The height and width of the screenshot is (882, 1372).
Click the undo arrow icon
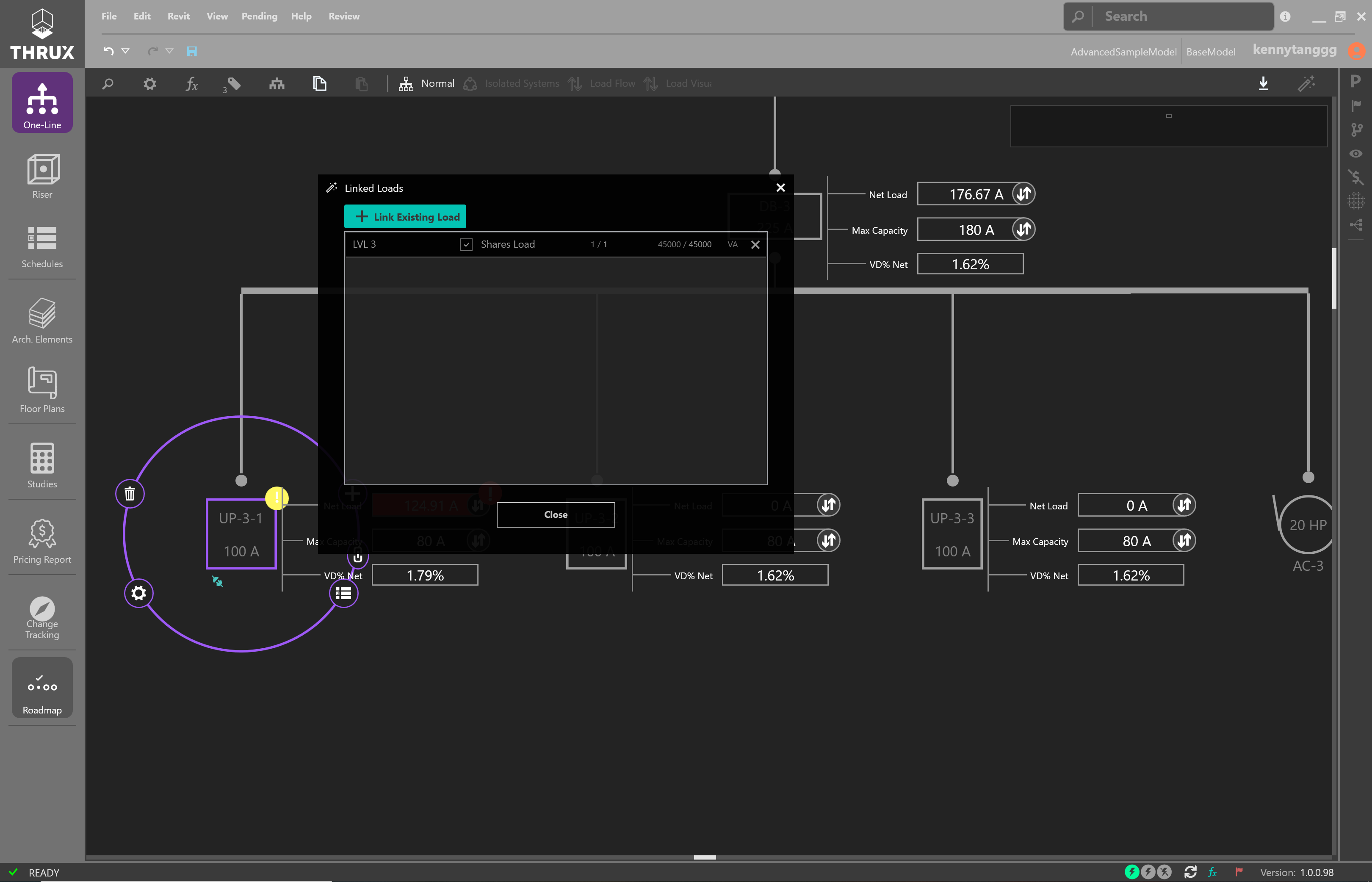click(108, 51)
